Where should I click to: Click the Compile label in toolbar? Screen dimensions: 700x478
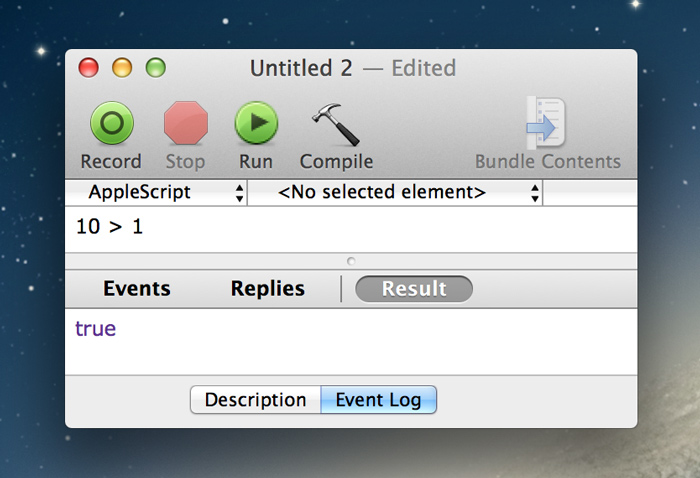(x=336, y=162)
